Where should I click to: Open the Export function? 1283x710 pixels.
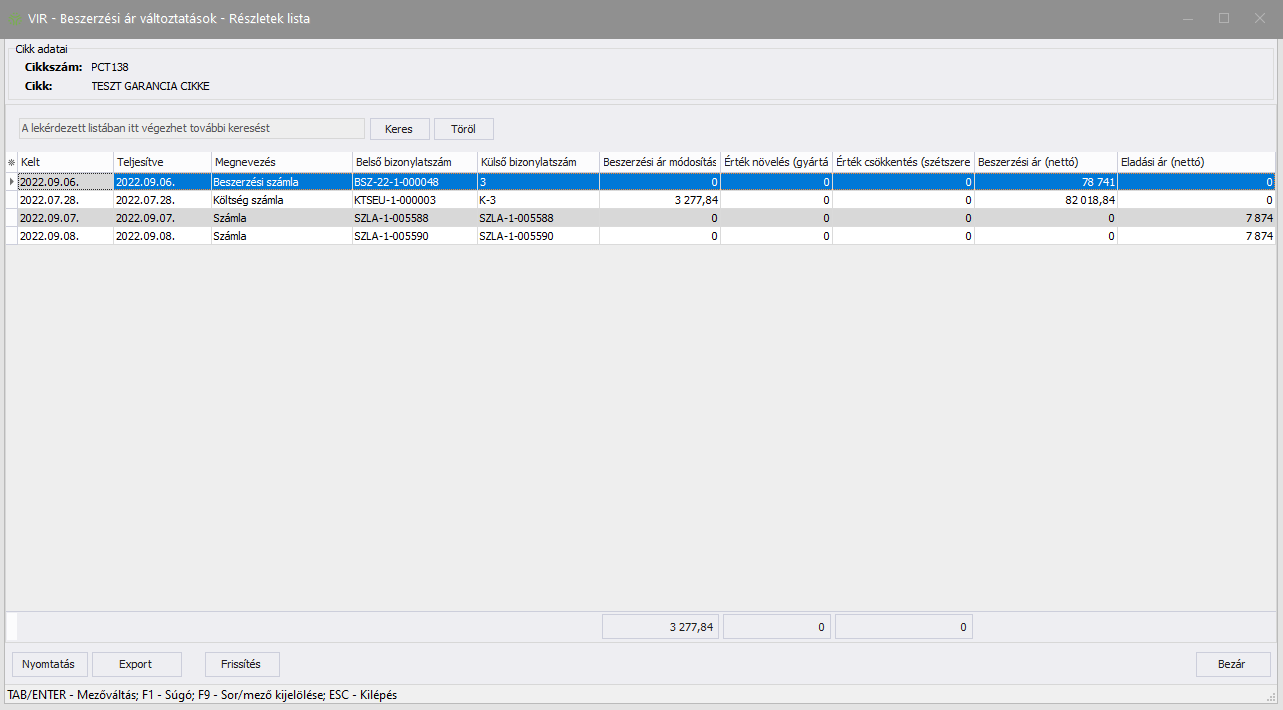click(136, 664)
